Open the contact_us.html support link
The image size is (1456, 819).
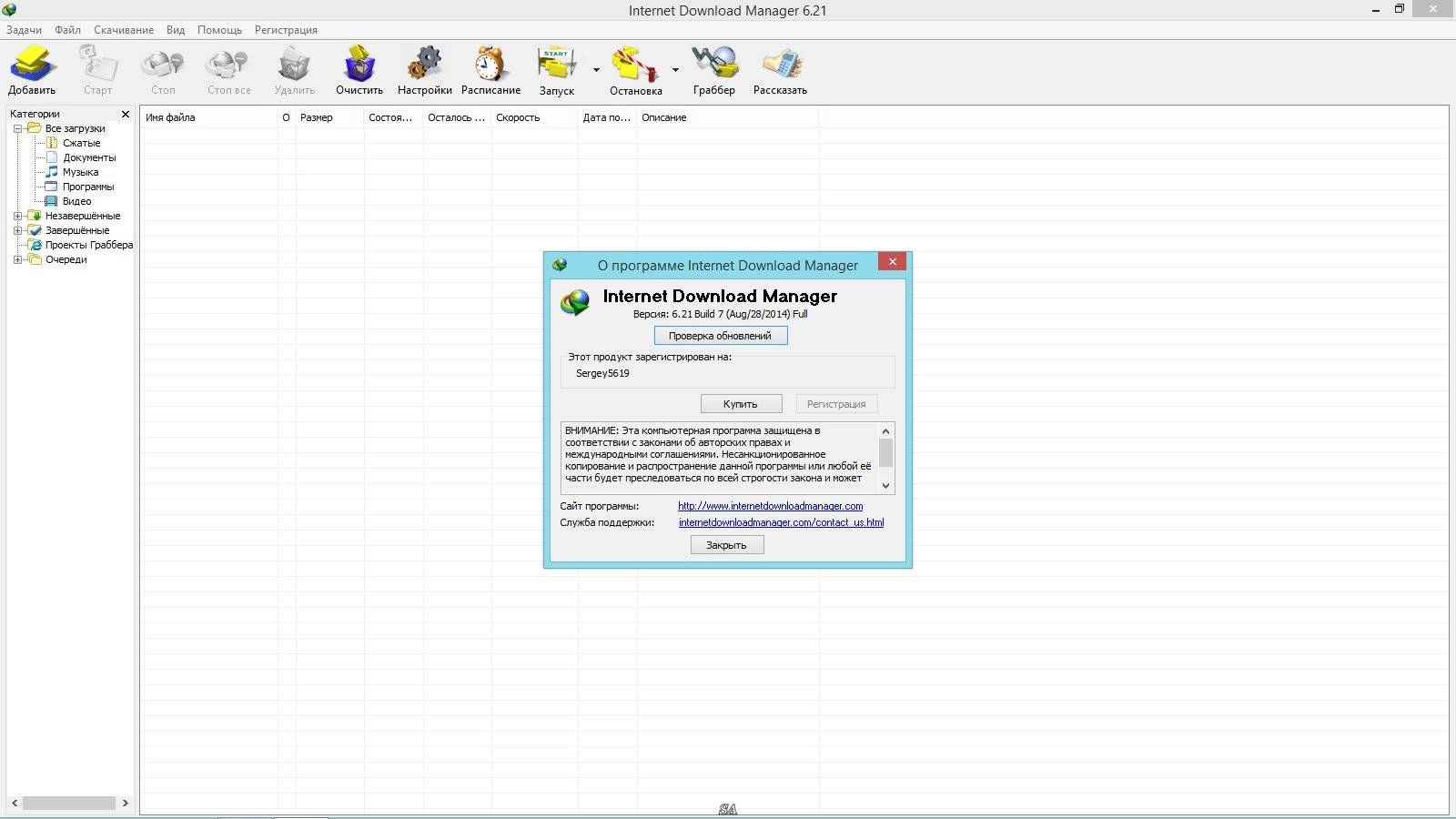(x=781, y=522)
